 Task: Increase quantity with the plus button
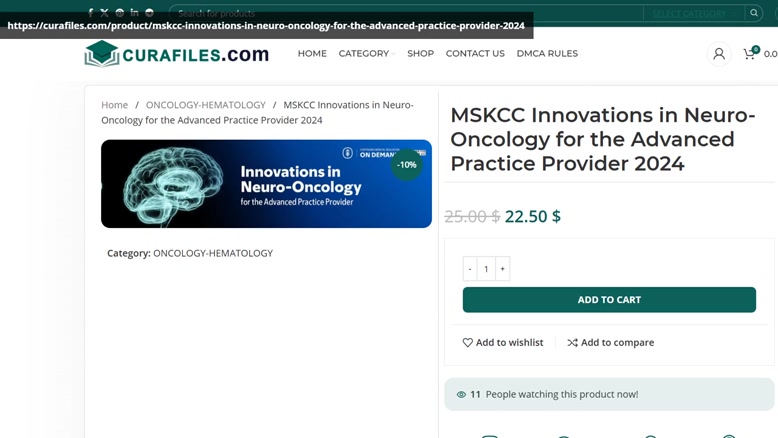(502, 268)
